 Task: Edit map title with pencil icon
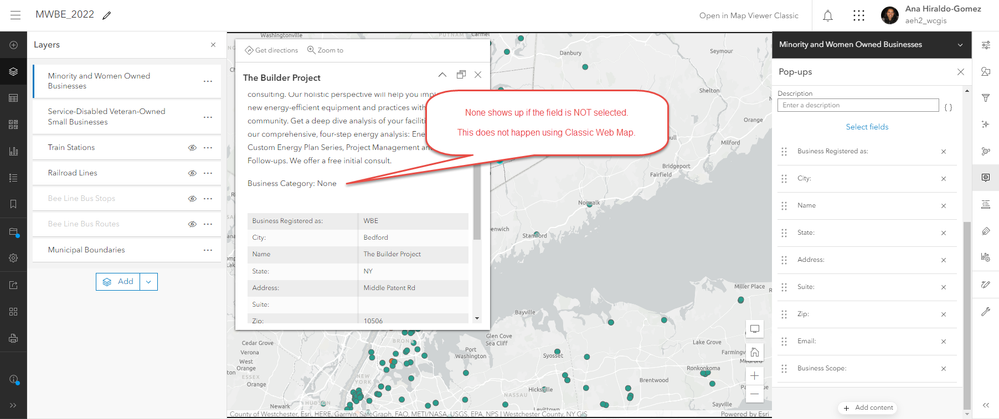point(106,15)
